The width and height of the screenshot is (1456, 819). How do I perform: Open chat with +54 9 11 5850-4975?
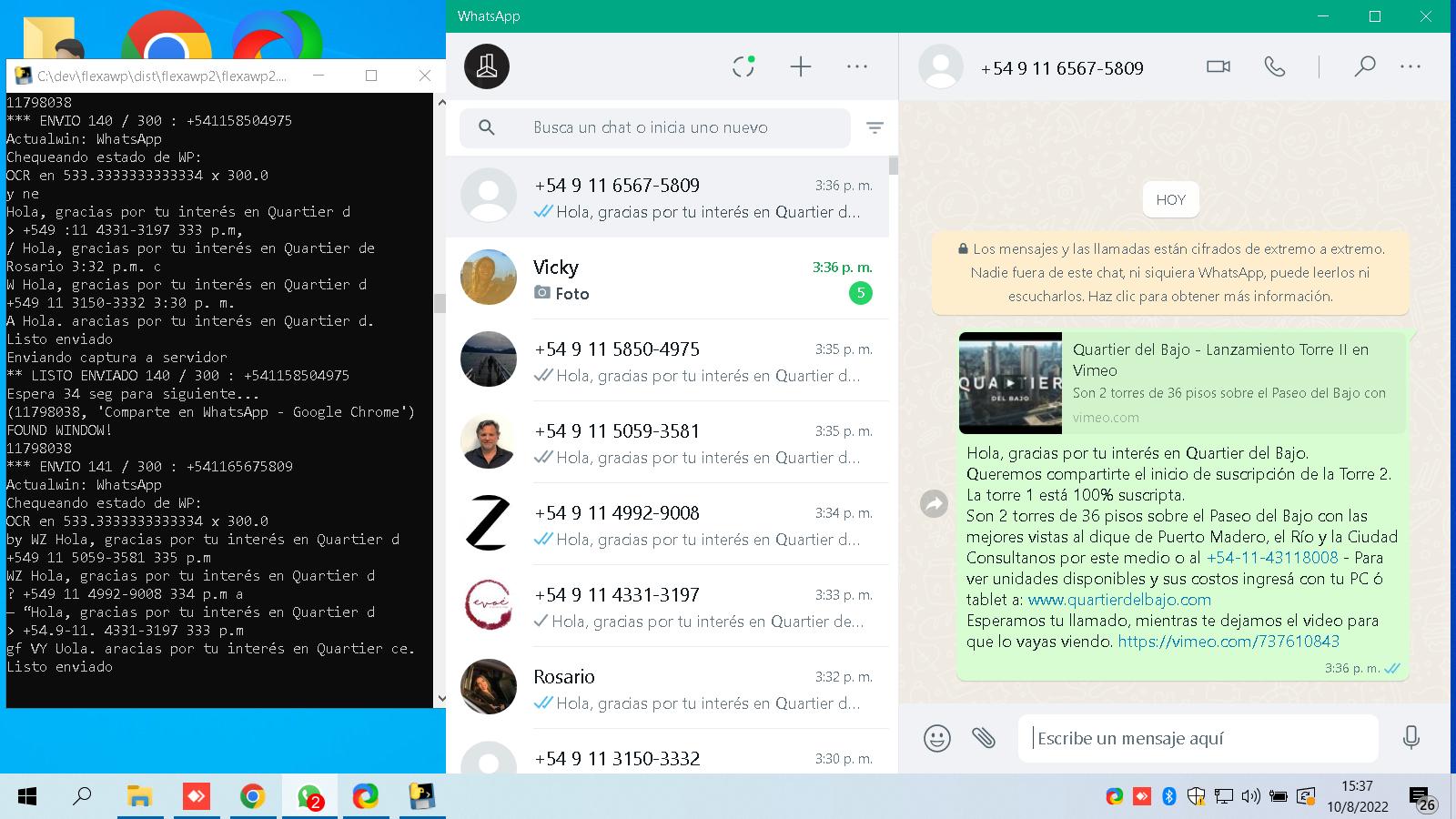pyautogui.click(x=667, y=360)
